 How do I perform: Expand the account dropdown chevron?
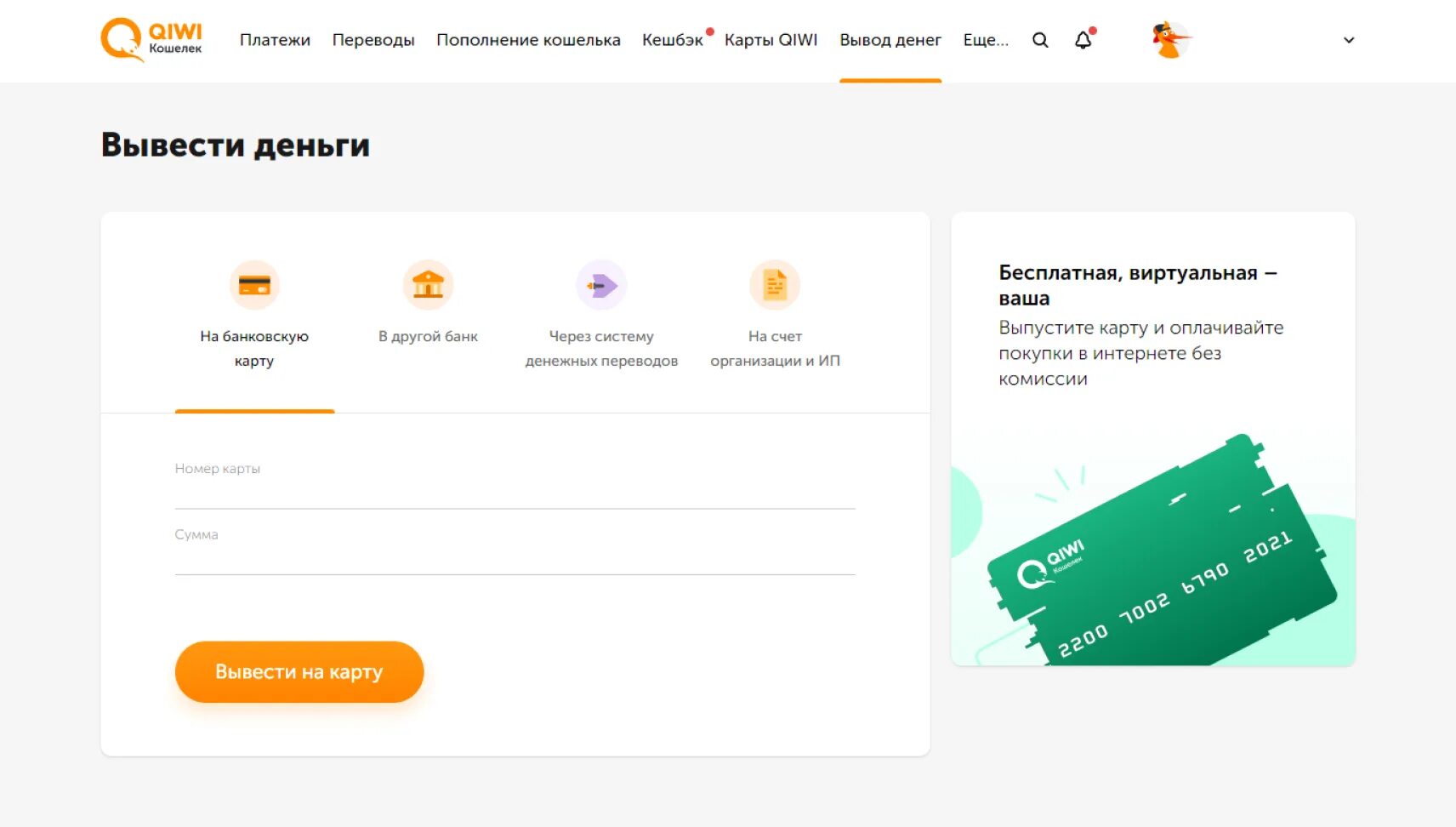1348,40
